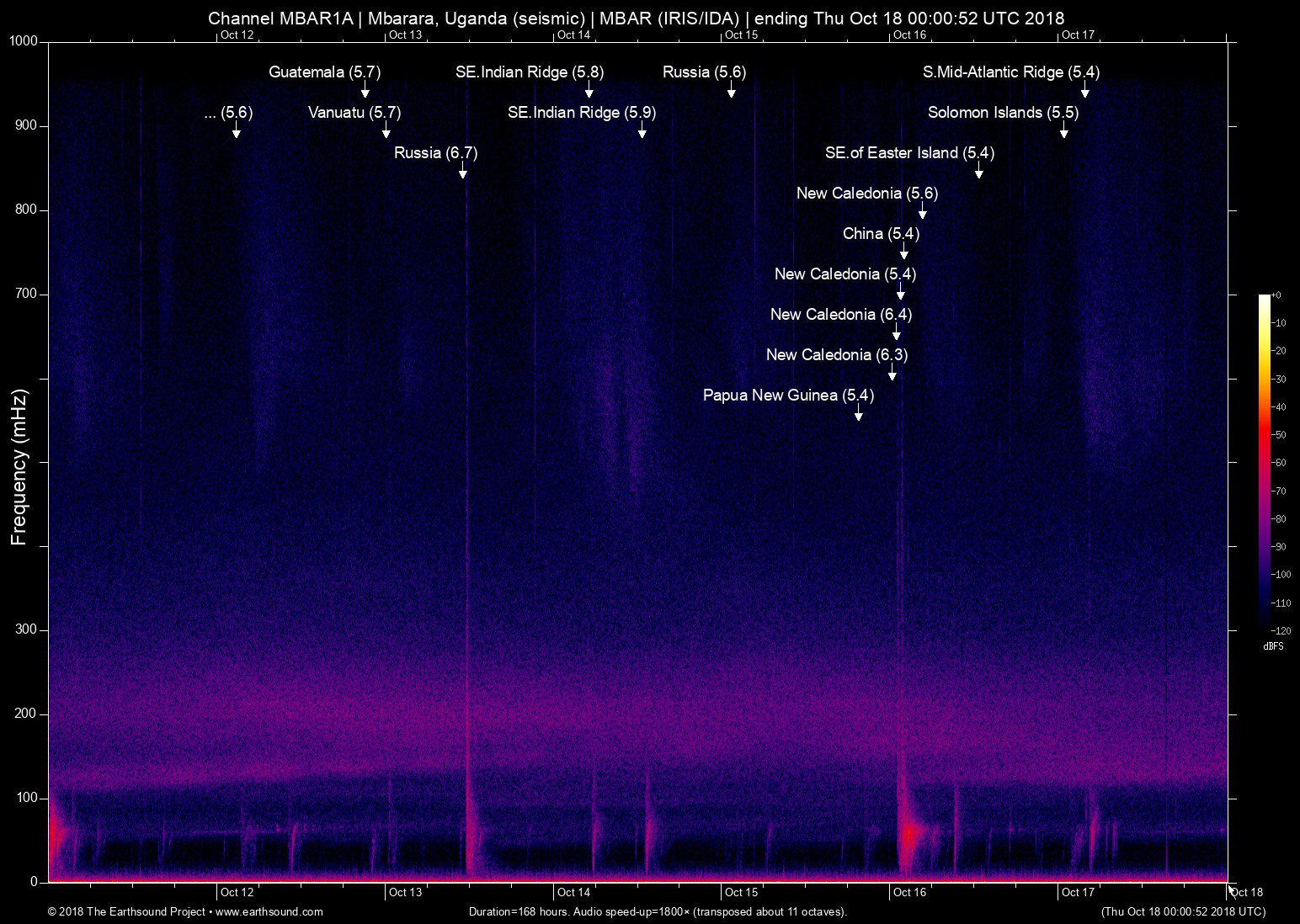Select the Papua New Guinea (5.4) arrow marker
Image resolution: width=1300 pixels, height=924 pixels.
coord(860,414)
